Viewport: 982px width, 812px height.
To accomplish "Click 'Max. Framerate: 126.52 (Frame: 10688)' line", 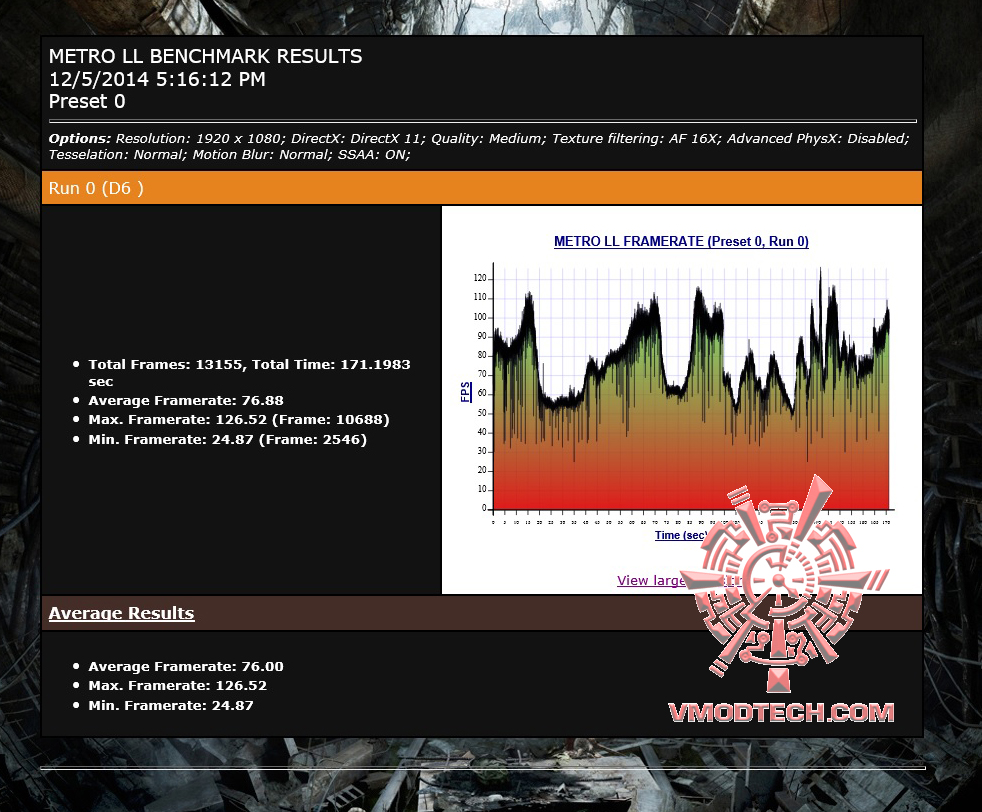I will [x=239, y=419].
